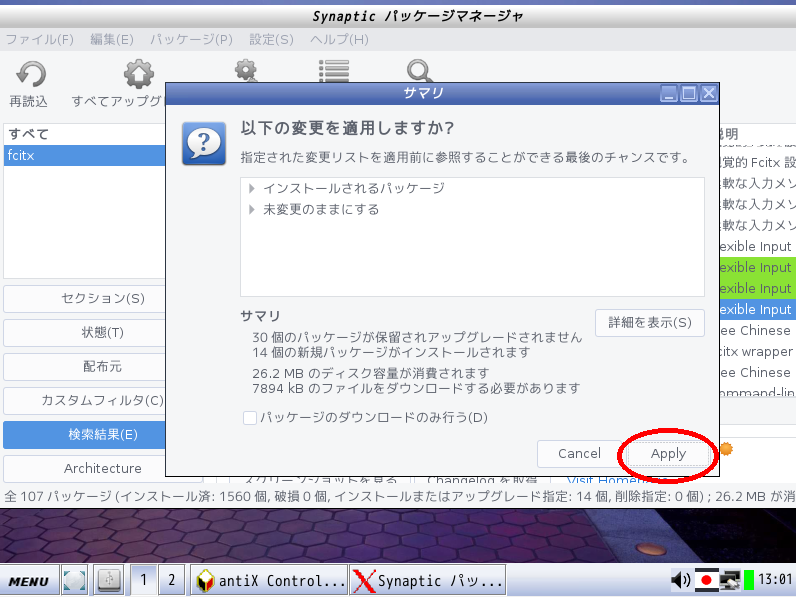Enable download-only packages checkbox
Viewport: 796px width, 597px height.
(x=249, y=418)
